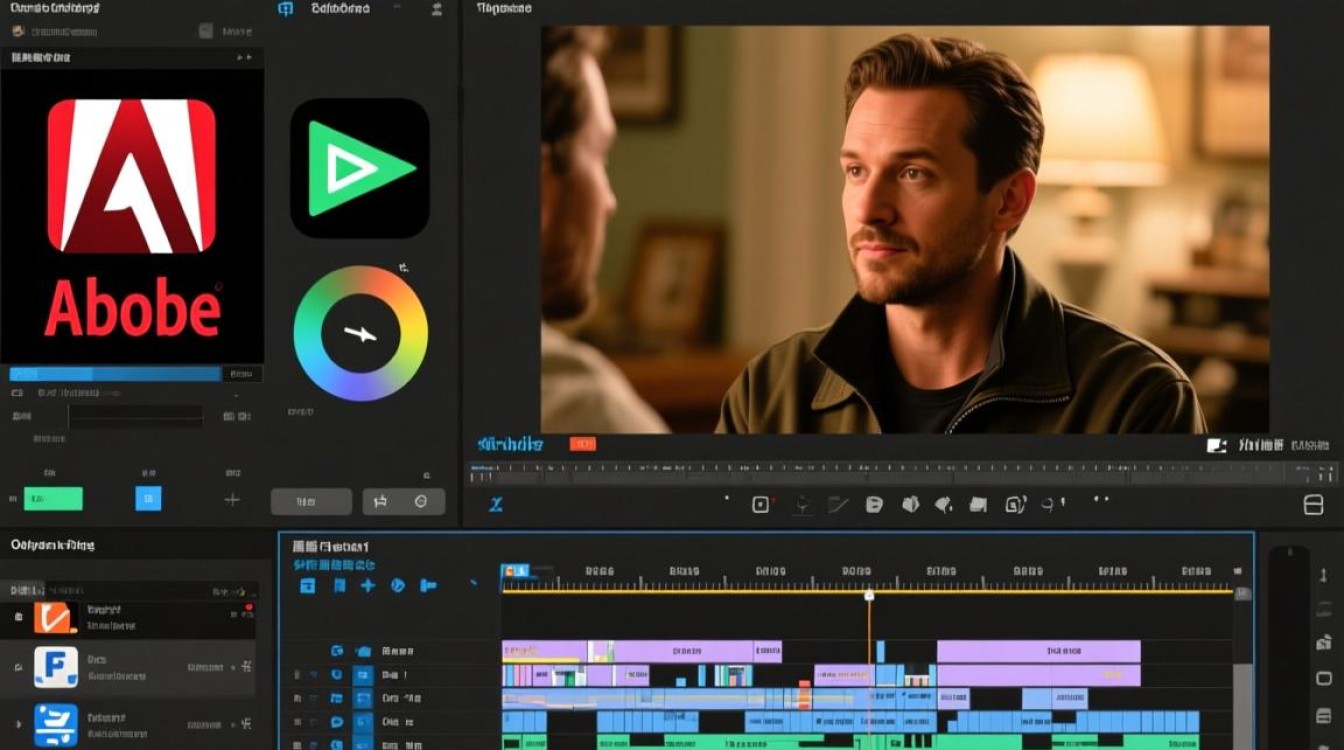Click the playhead handle on the timeline ruler
The image size is (1344, 750).
[869, 595]
